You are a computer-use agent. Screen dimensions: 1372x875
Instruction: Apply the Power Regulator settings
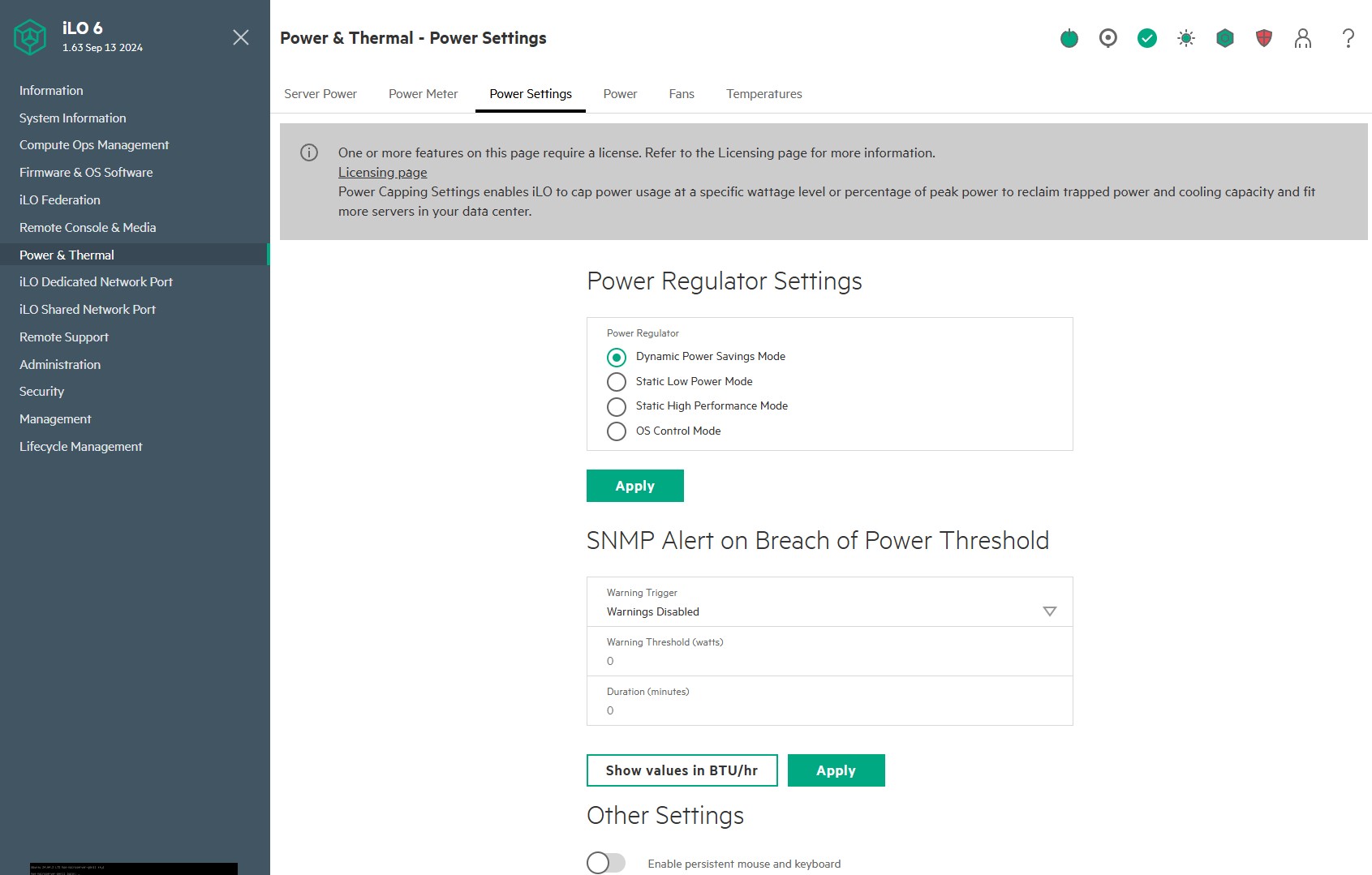(x=634, y=486)
